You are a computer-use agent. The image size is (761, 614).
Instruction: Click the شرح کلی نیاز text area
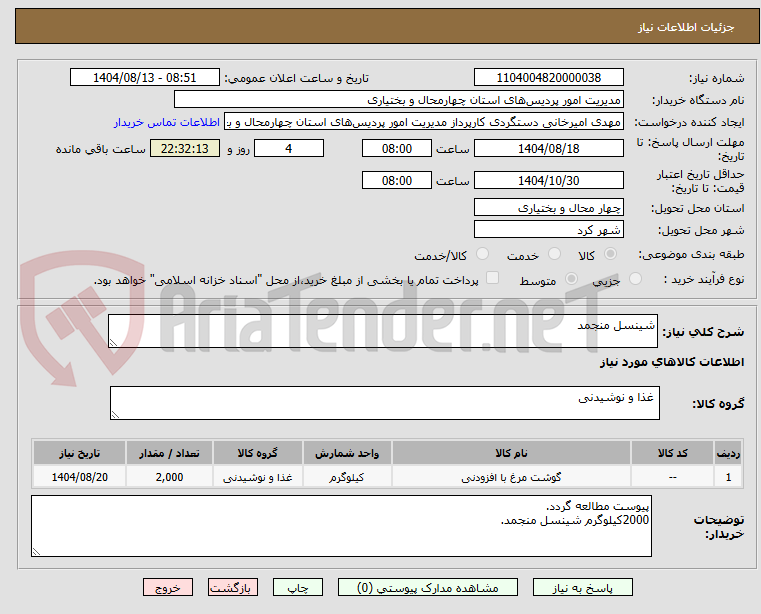[382, 331]
